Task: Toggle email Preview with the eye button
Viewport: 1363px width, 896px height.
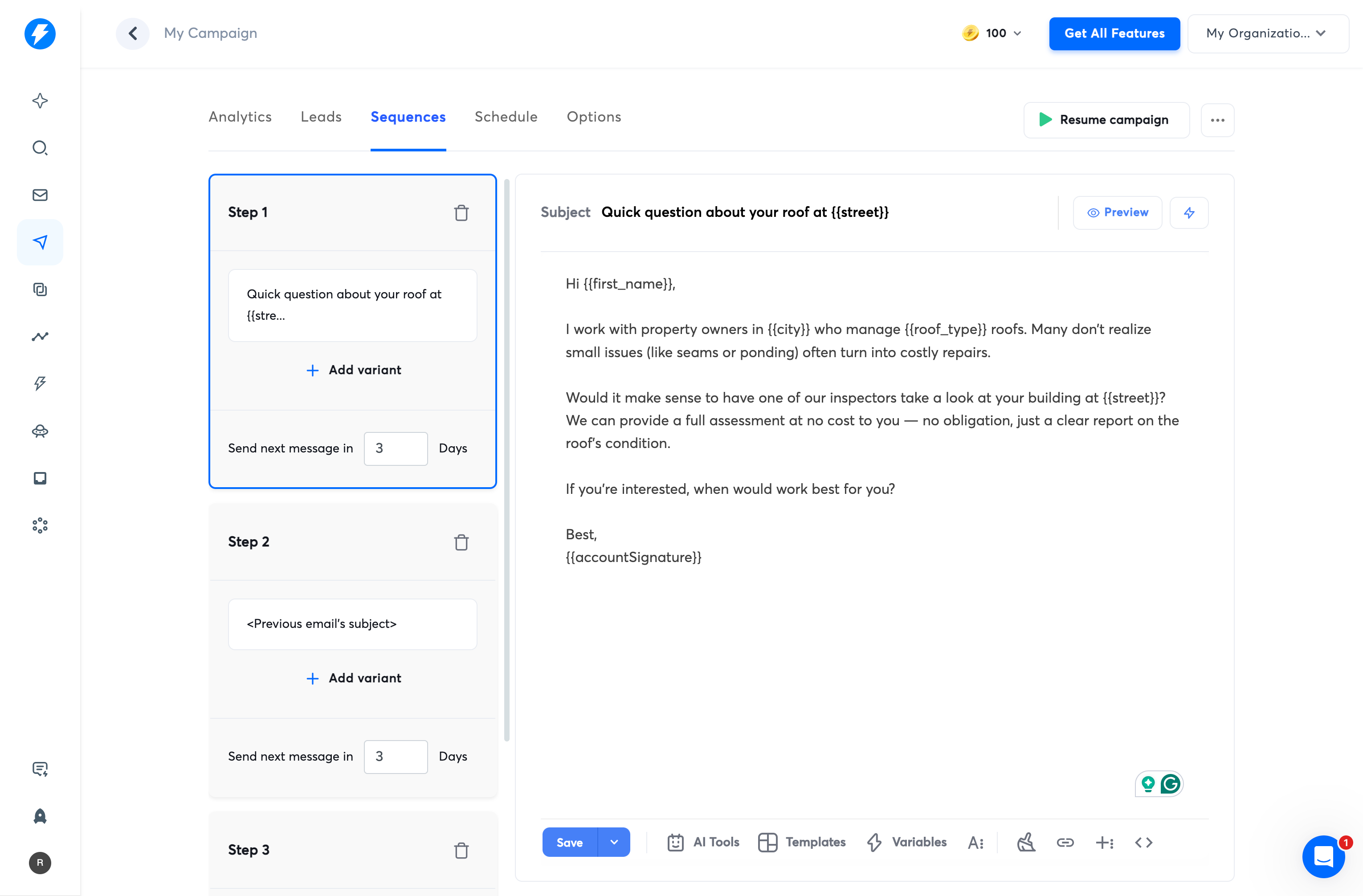Action: pos(1117,212)
